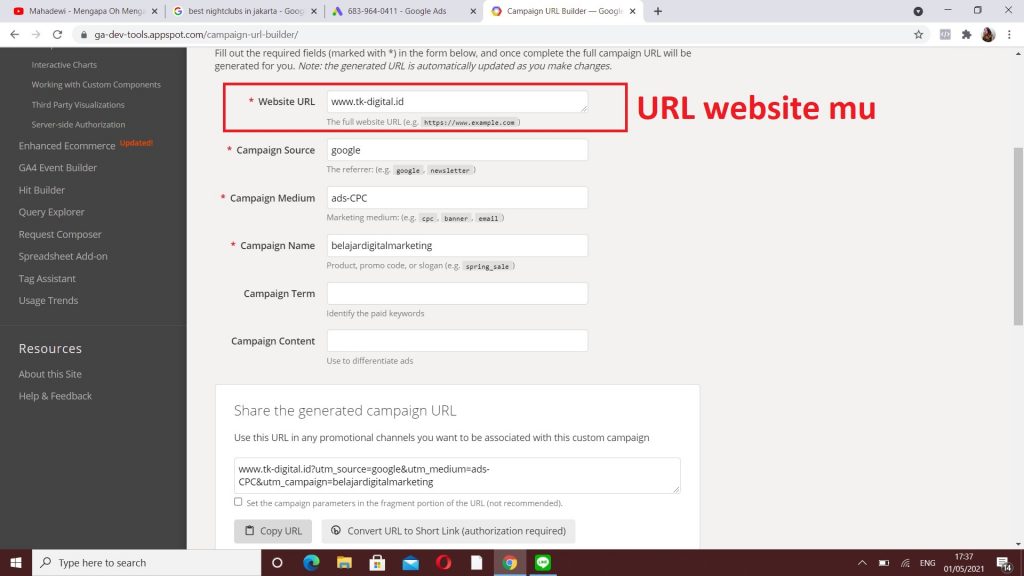Switch to the YouTube Mahadewi tab
1024x576 pixels.
(x=80, y=11)
